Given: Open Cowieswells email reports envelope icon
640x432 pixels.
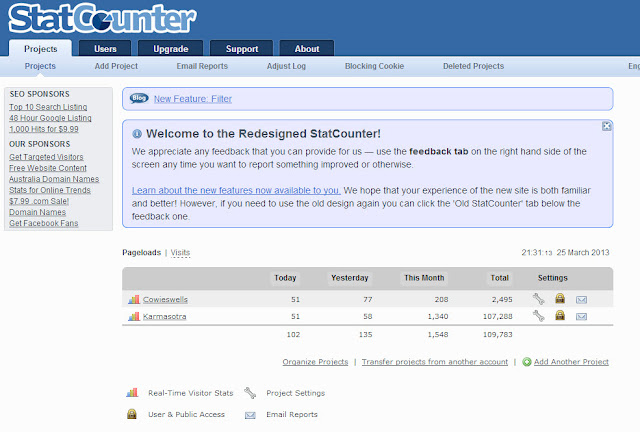Looking at the screenshot, I should [581, 300].
